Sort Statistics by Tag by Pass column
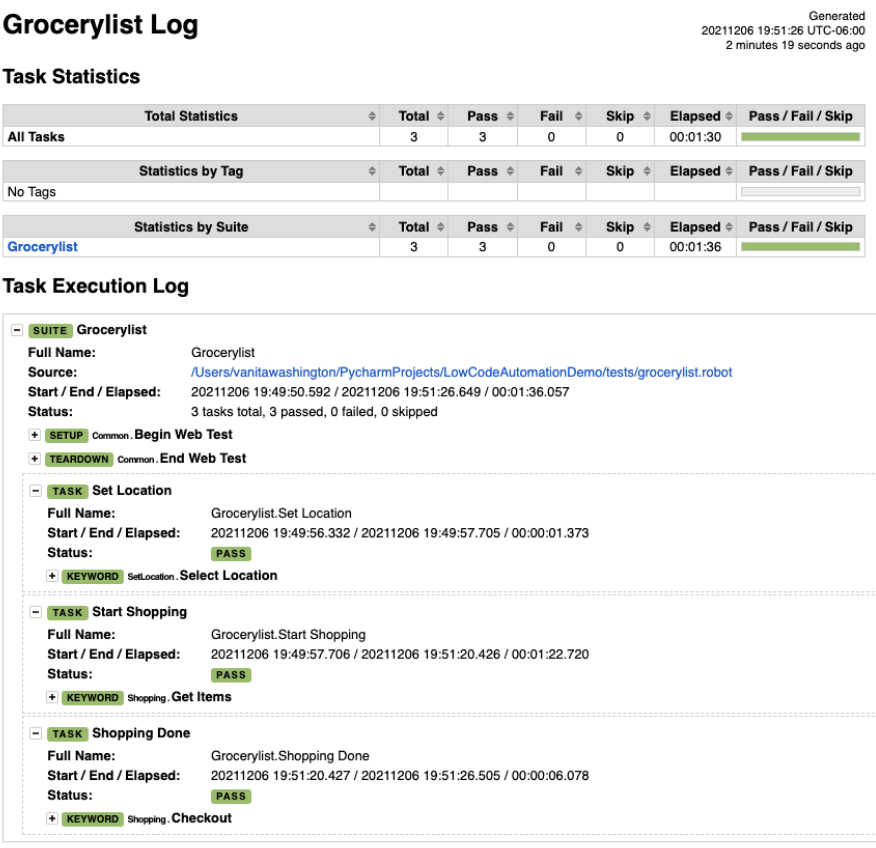Image resolution: width=876 pixels, height=848 pixels. [x=483, y=171]
